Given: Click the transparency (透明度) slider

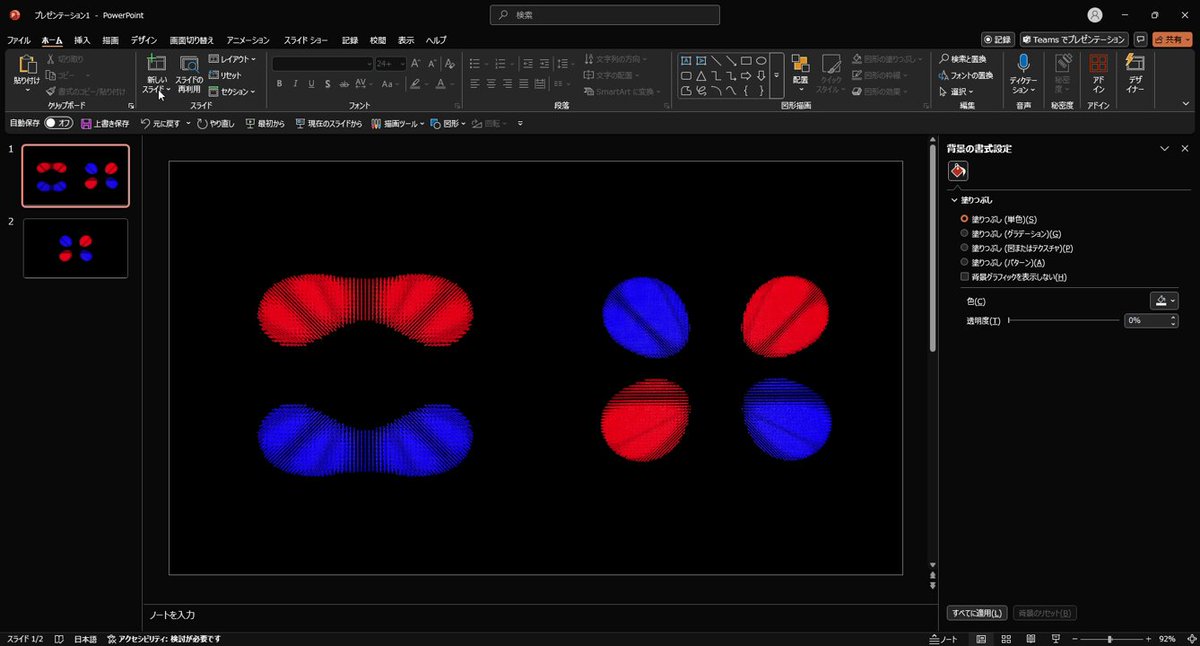Looking at the screenshot, I should click(1064, 320).
